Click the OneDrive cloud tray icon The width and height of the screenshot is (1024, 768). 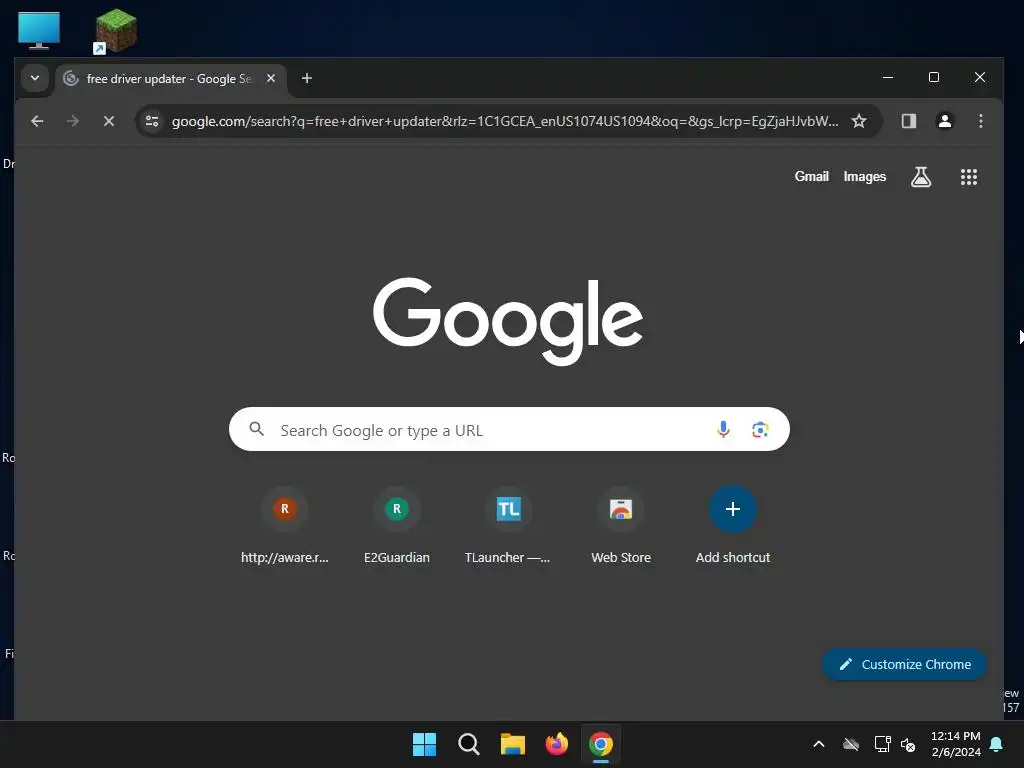(x=851, y=744)
